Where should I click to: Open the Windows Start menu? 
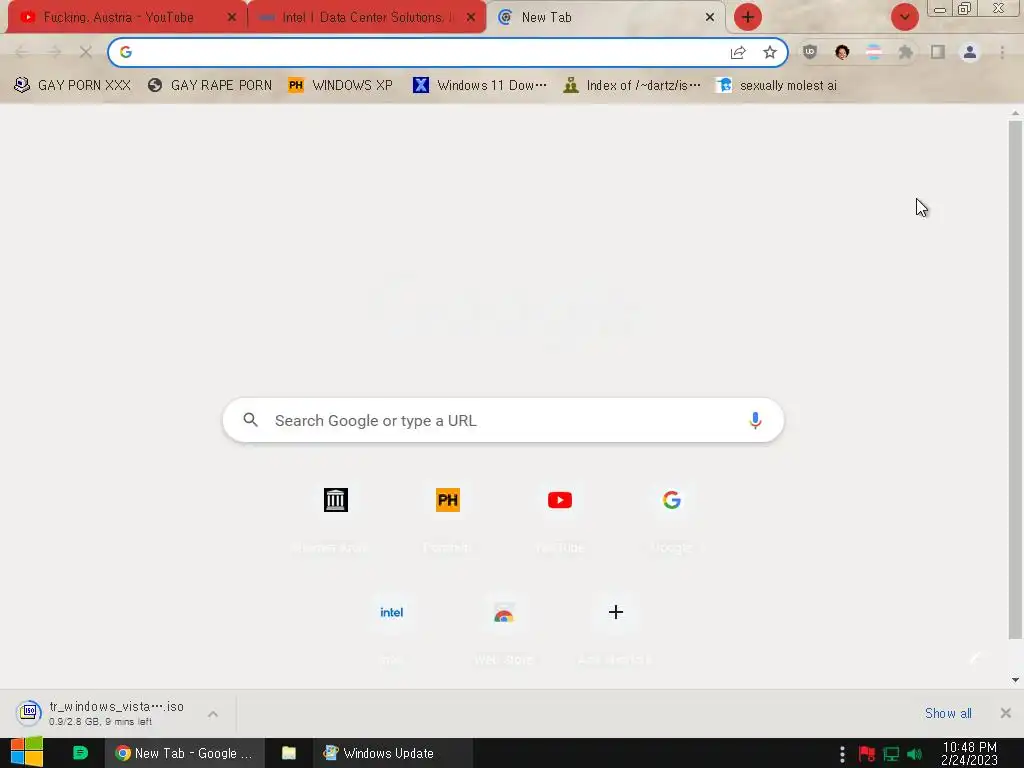(26, 752)
